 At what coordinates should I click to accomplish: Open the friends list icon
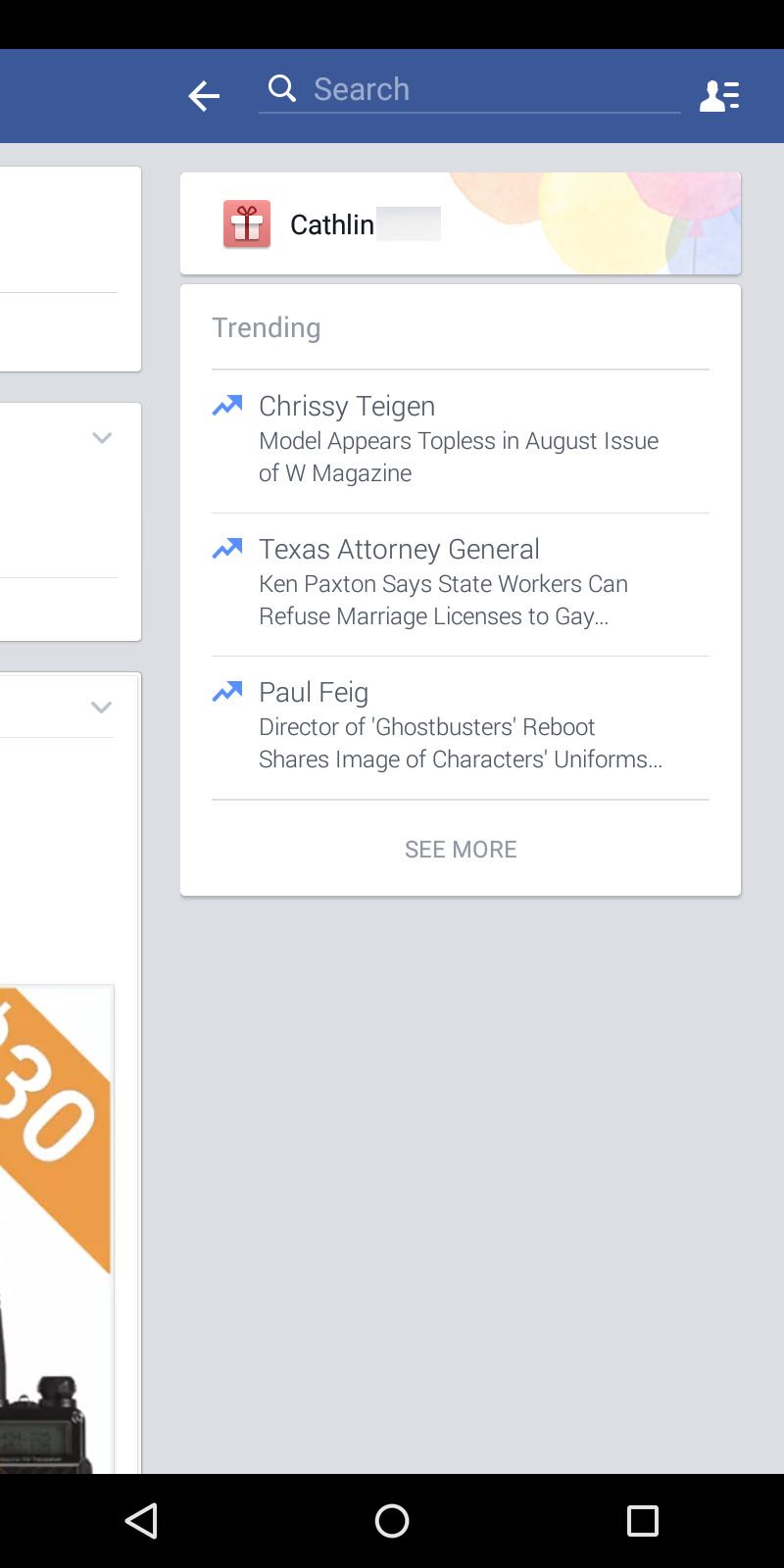click(719, 95)
